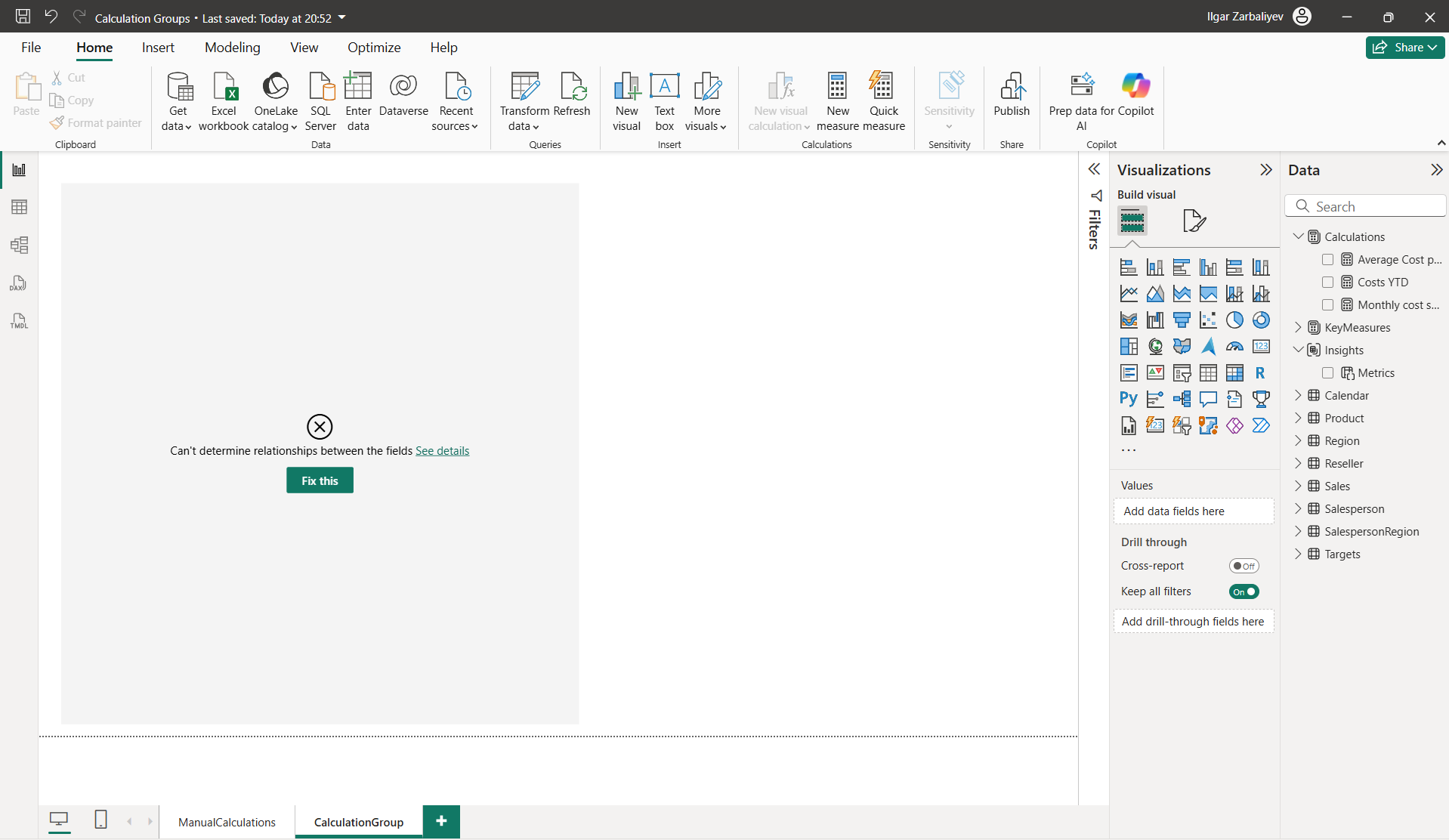Collapse the Visualizations pane
The height and width of the screenshot is (840, 1449).
click(x=1266, y=170)
